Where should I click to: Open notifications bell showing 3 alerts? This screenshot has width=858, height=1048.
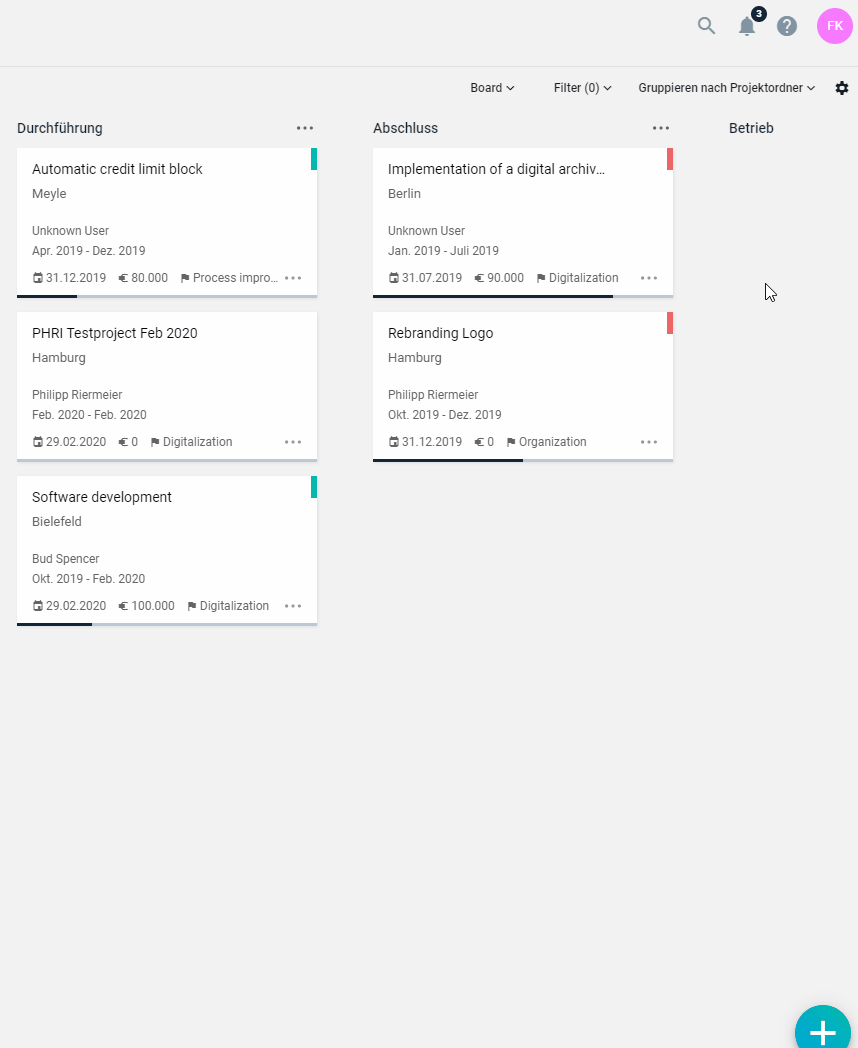click(747, 26)
